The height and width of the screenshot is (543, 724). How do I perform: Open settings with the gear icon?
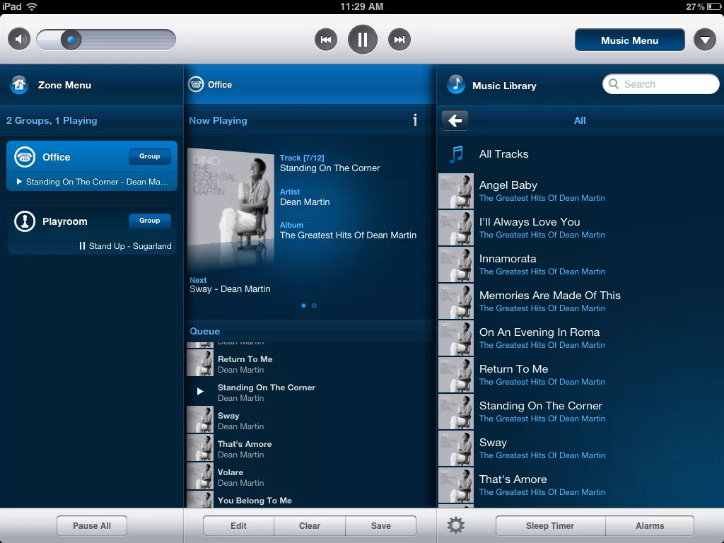[x=456, y=525]
